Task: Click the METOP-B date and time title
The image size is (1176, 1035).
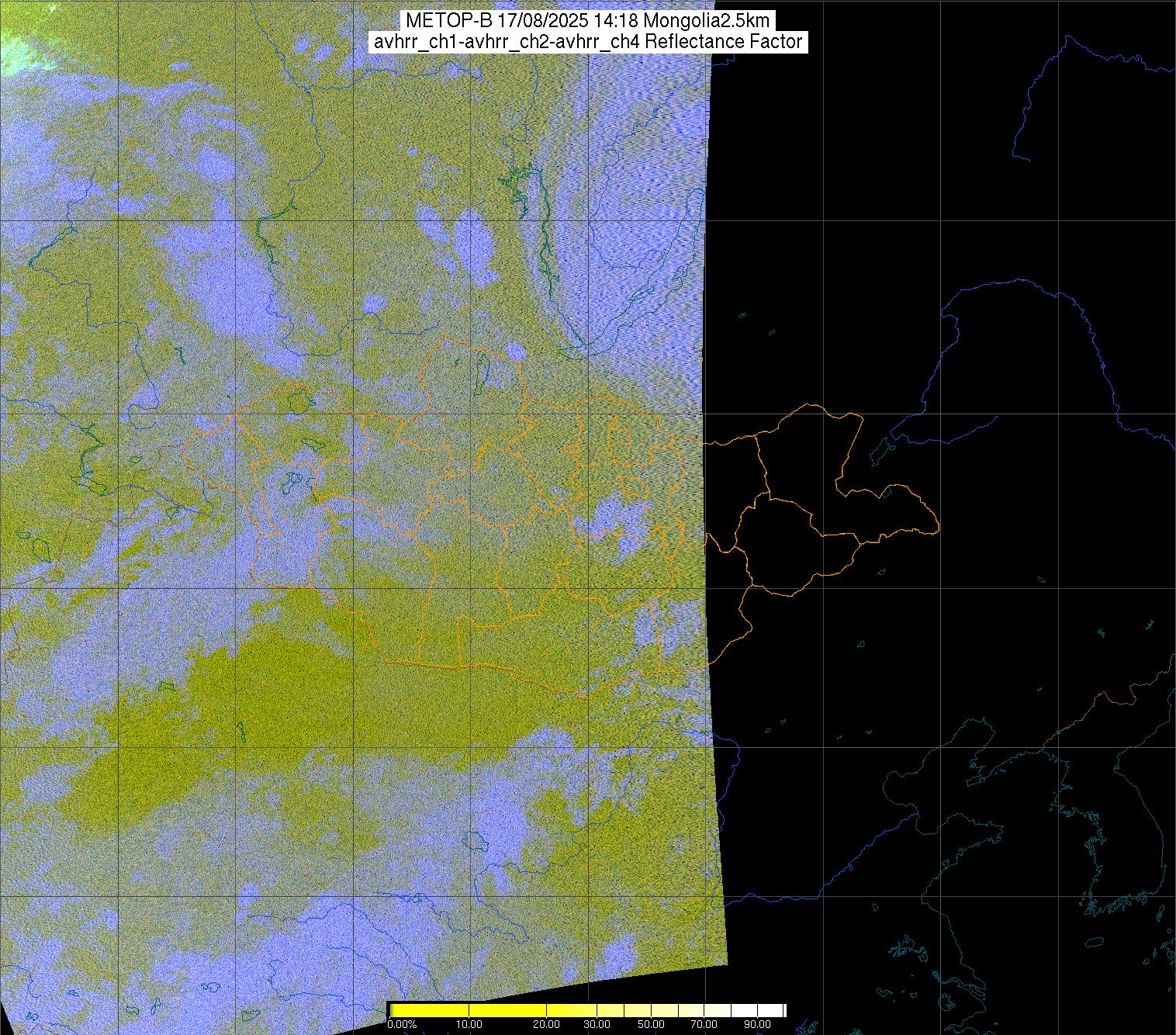Action: 586,20
